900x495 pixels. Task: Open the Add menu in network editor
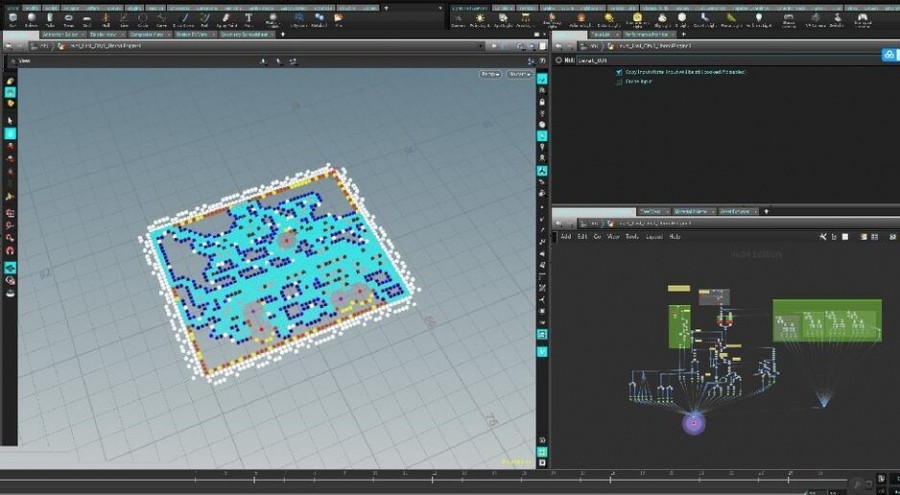(565, 237)
